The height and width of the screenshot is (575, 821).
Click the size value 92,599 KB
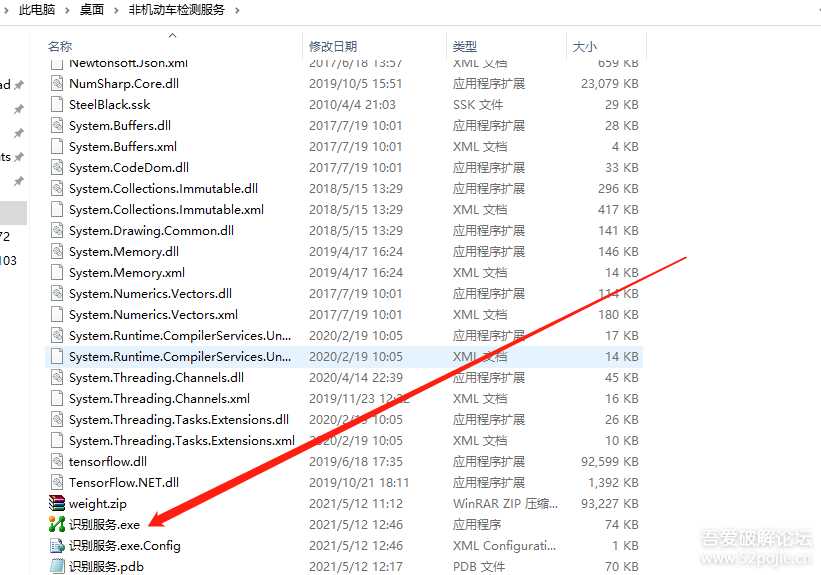(609, 461)
